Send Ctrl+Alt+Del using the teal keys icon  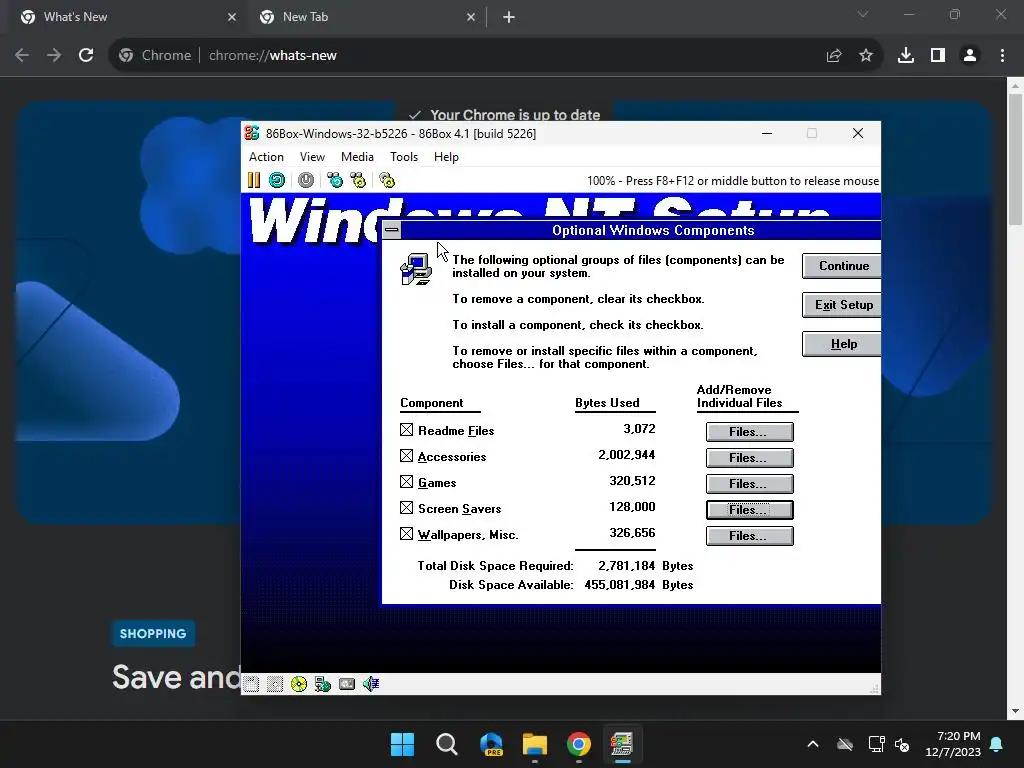click(x=335, y=180)
